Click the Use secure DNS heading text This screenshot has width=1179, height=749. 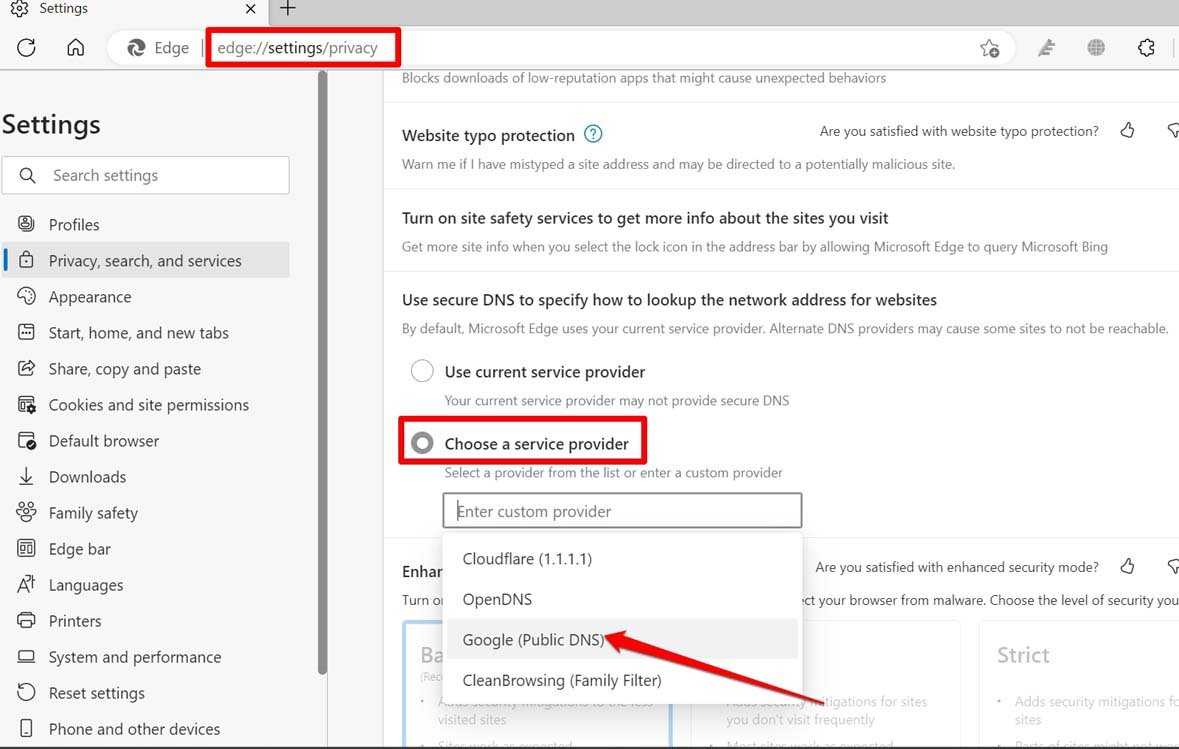coord(669,300)
